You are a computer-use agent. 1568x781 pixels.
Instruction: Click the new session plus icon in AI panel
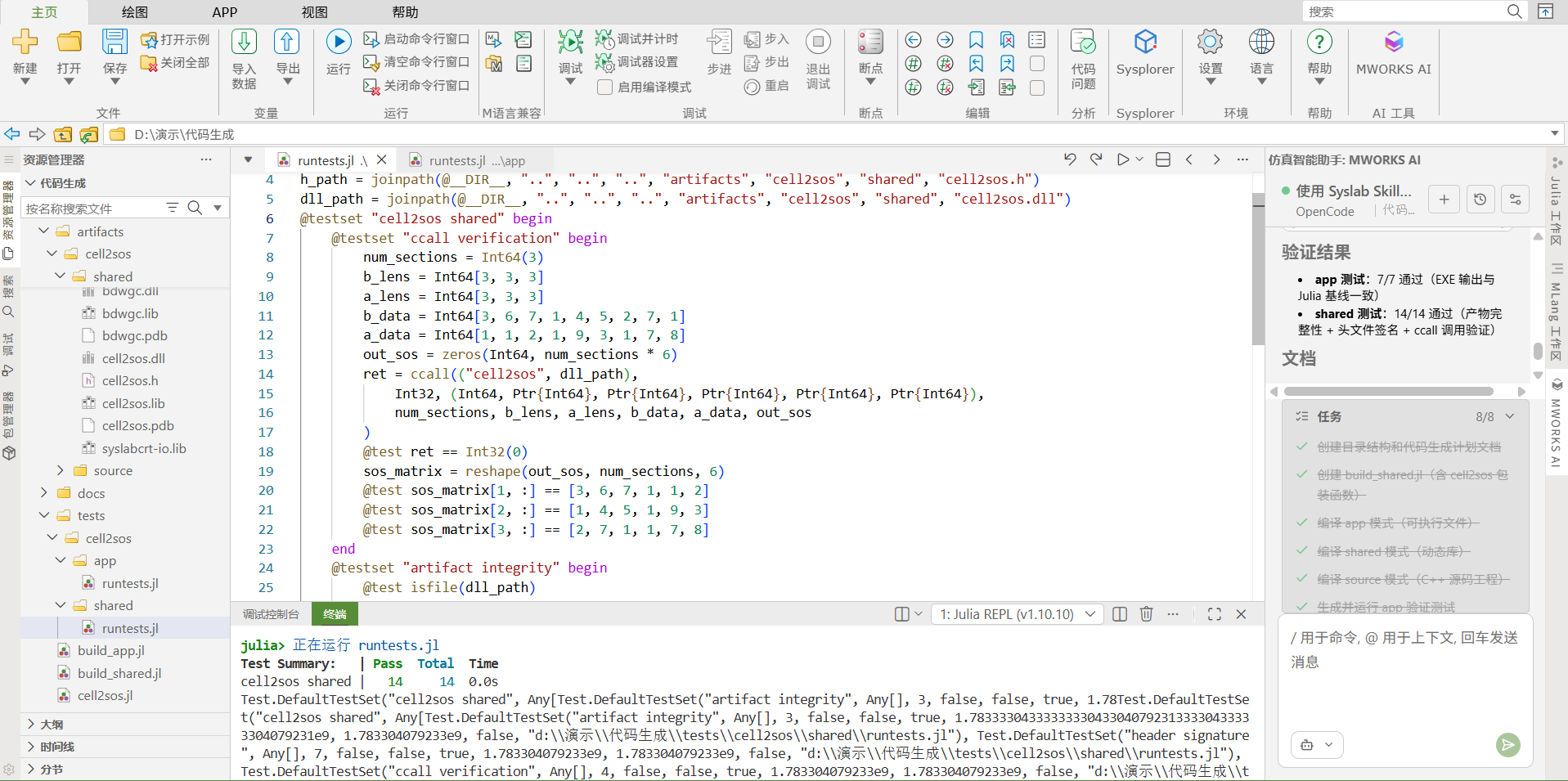point(1444,200)
